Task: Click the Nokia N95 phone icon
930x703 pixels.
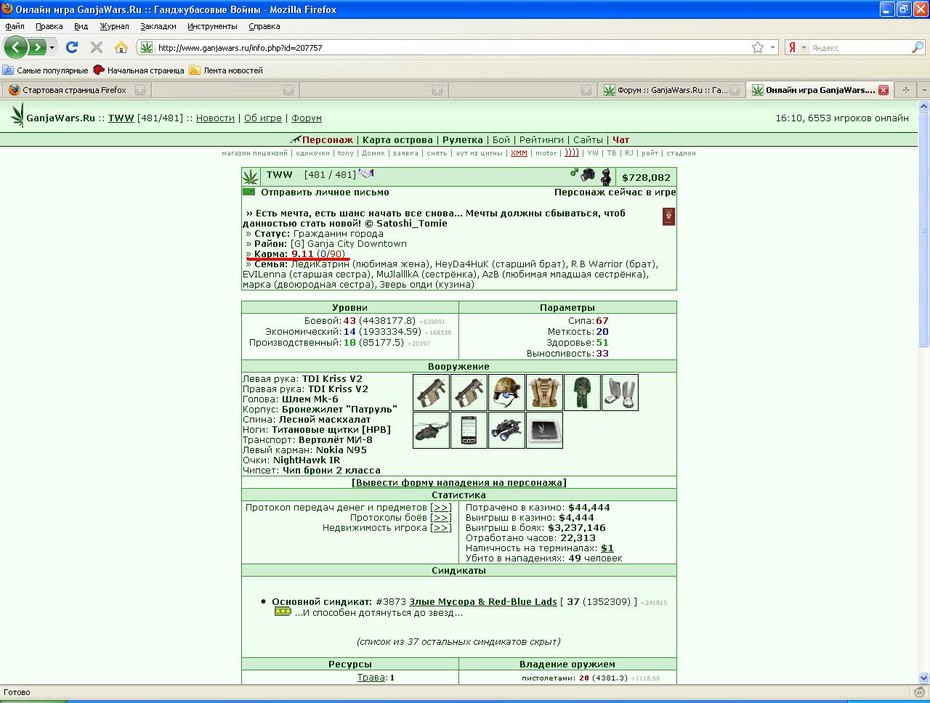Action: (469, 430)
